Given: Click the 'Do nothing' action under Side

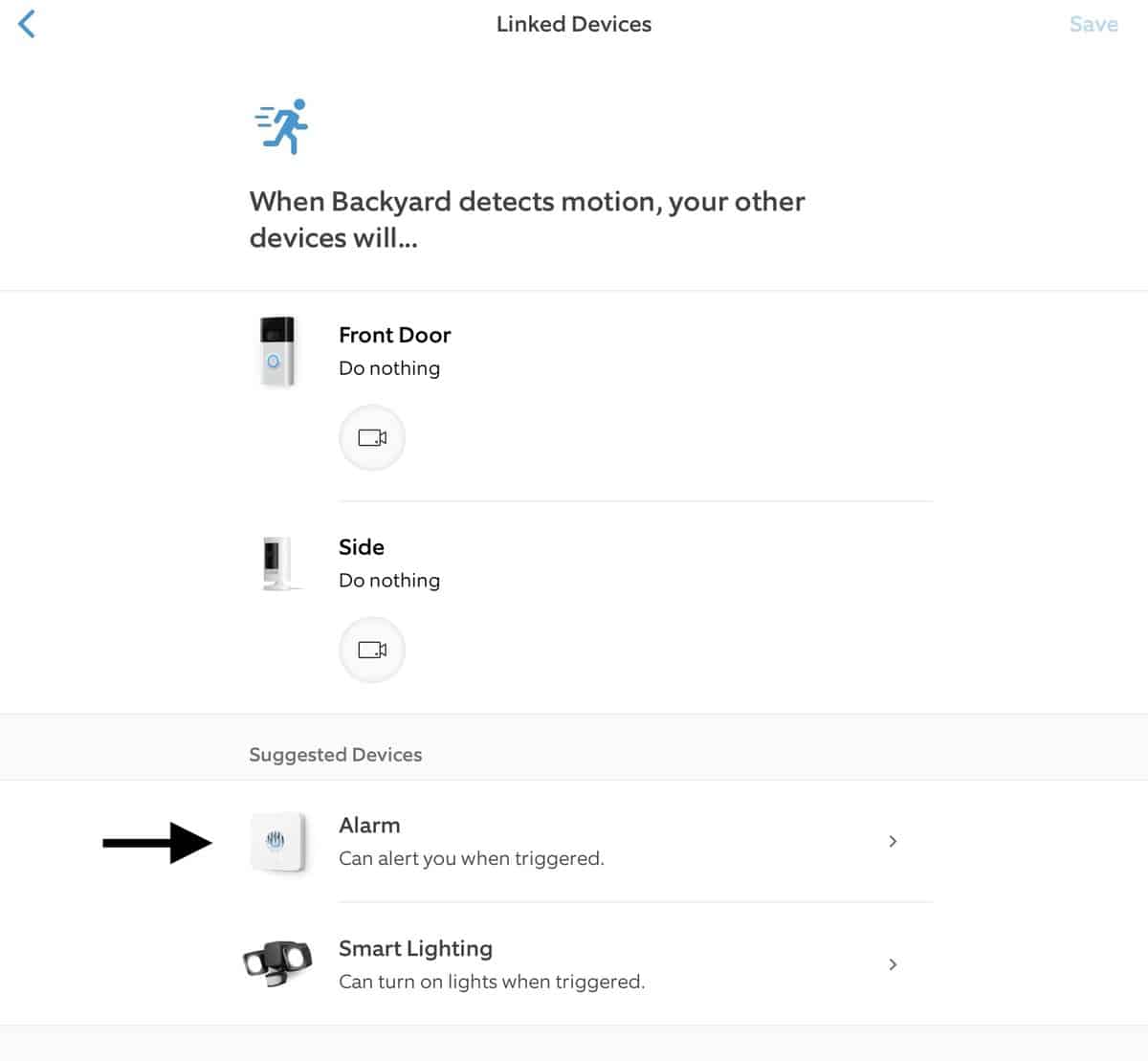Looking at the screenshot, I should point(389,580).
